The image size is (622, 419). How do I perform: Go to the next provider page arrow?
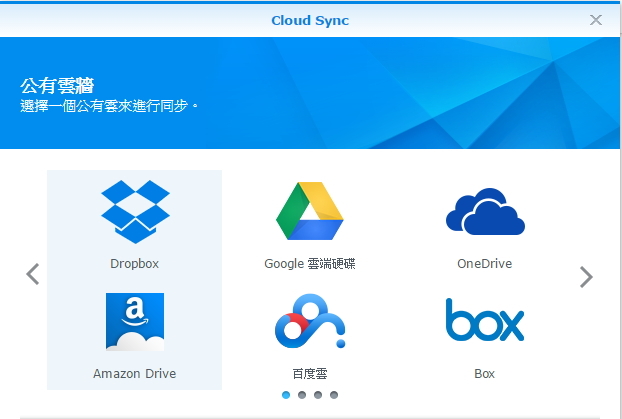click(586, 277)
